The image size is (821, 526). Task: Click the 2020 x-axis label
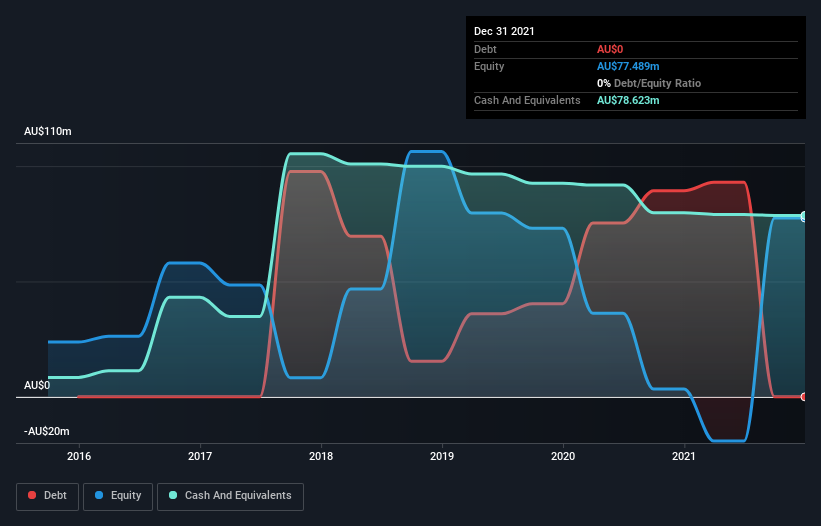pos(563,456)
